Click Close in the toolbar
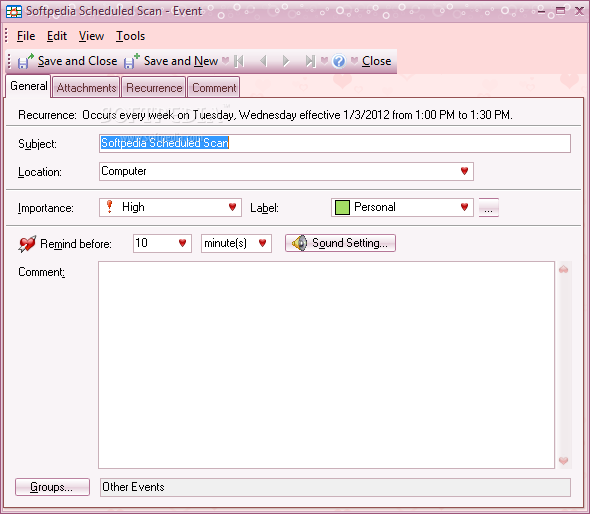The width and height of the screenshot is (590, 514). click(377, 61)
